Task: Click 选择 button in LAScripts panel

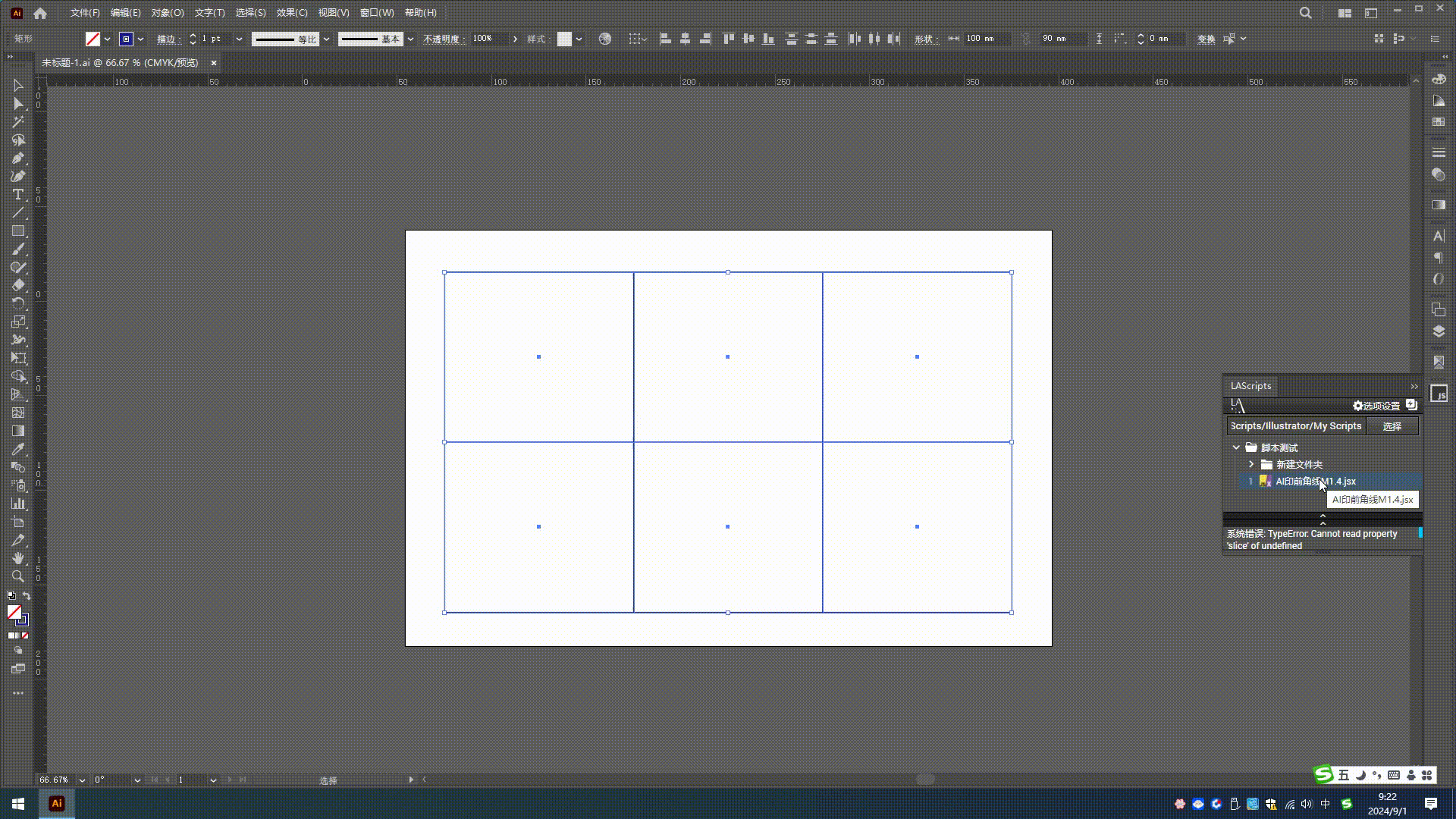Action: [x=1393, y=426]
